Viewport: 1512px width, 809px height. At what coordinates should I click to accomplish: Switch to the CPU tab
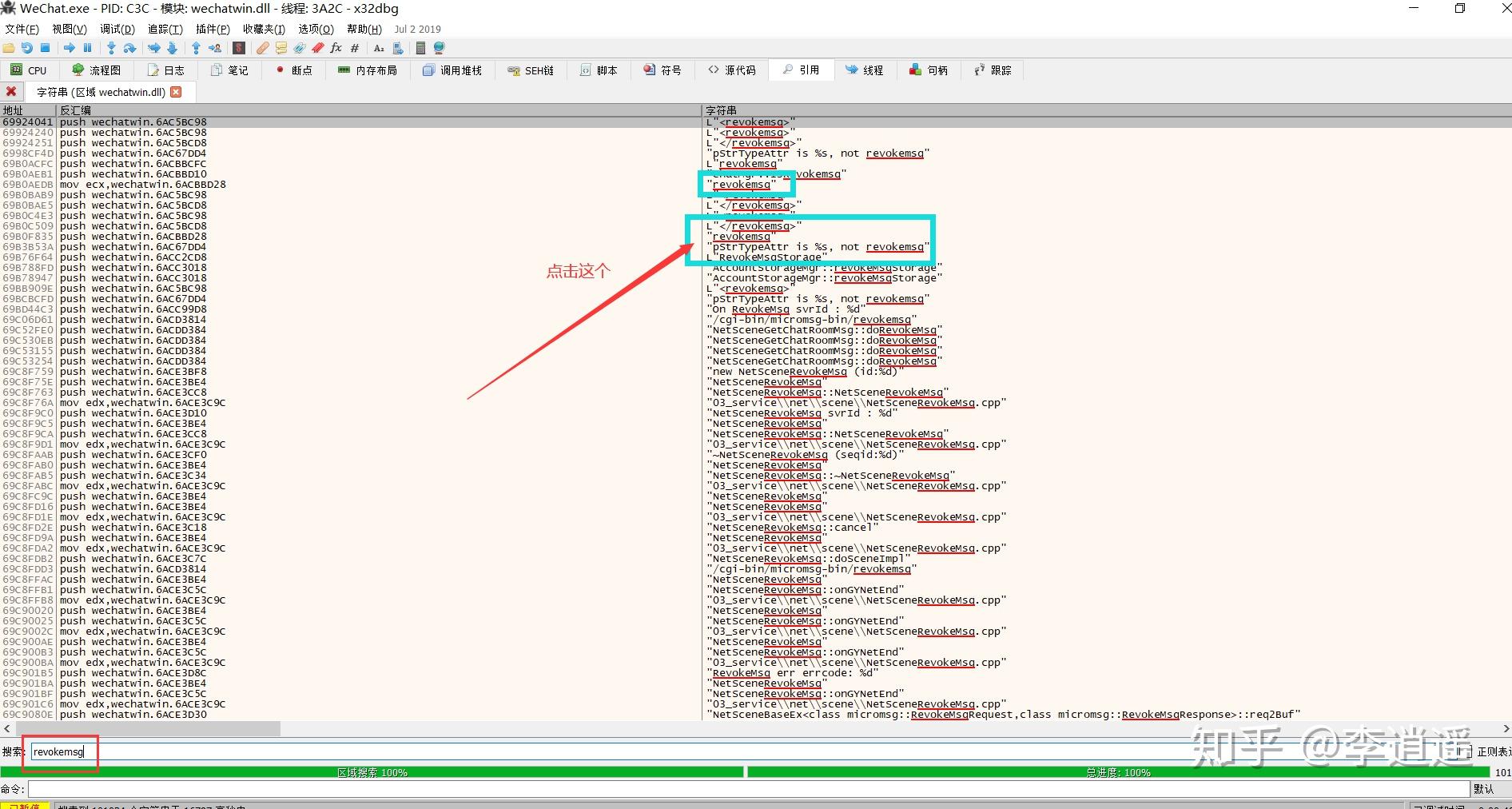(29, 70)
